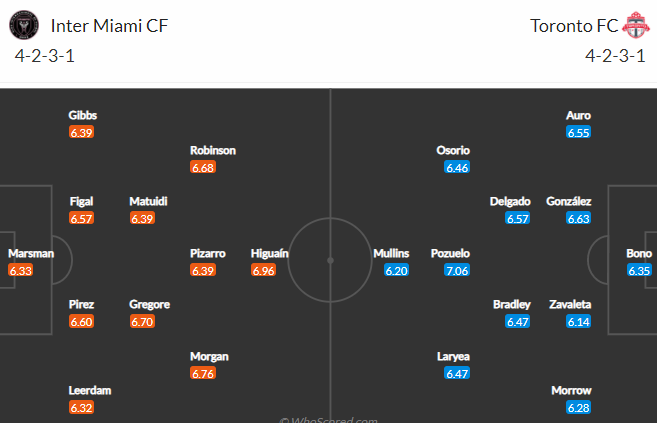Click the Inter Miami CF crest logo
The height and width of the screenshot is (423, 657).
(x=24, y=25)
